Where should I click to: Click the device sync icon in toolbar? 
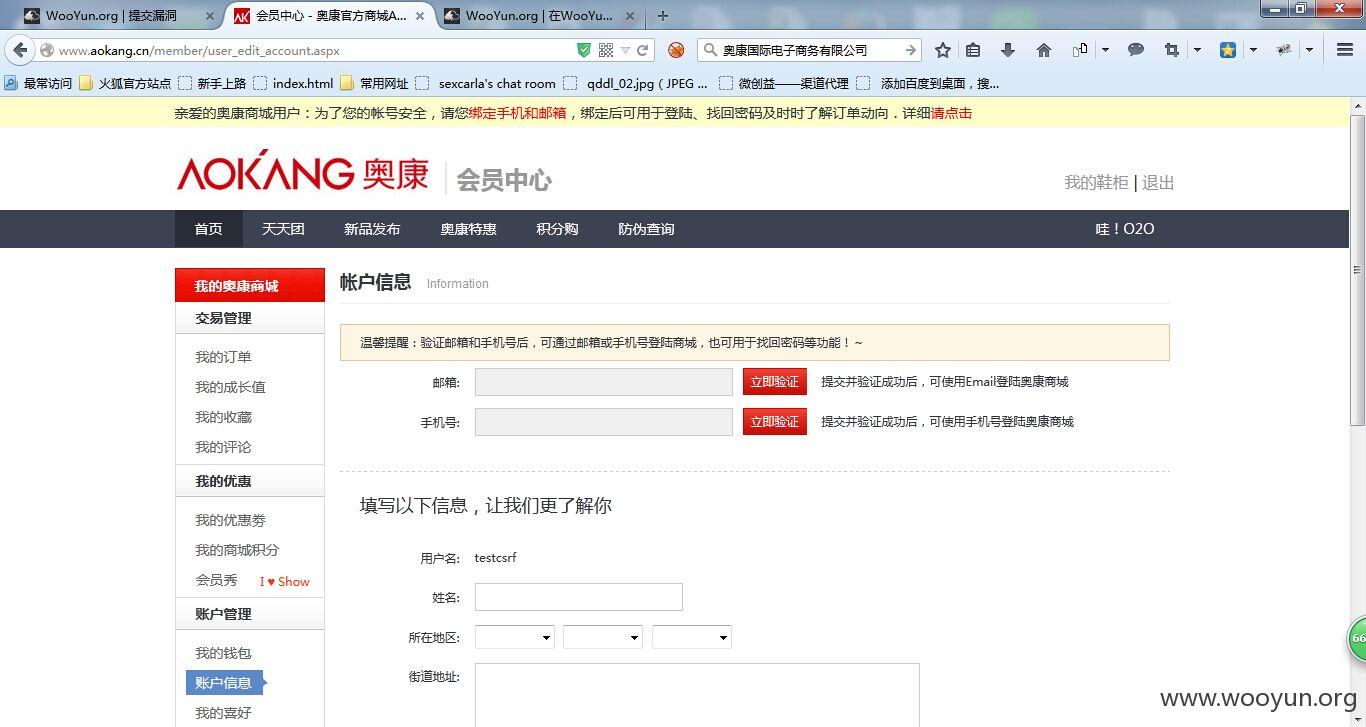tap(1080, 50)
